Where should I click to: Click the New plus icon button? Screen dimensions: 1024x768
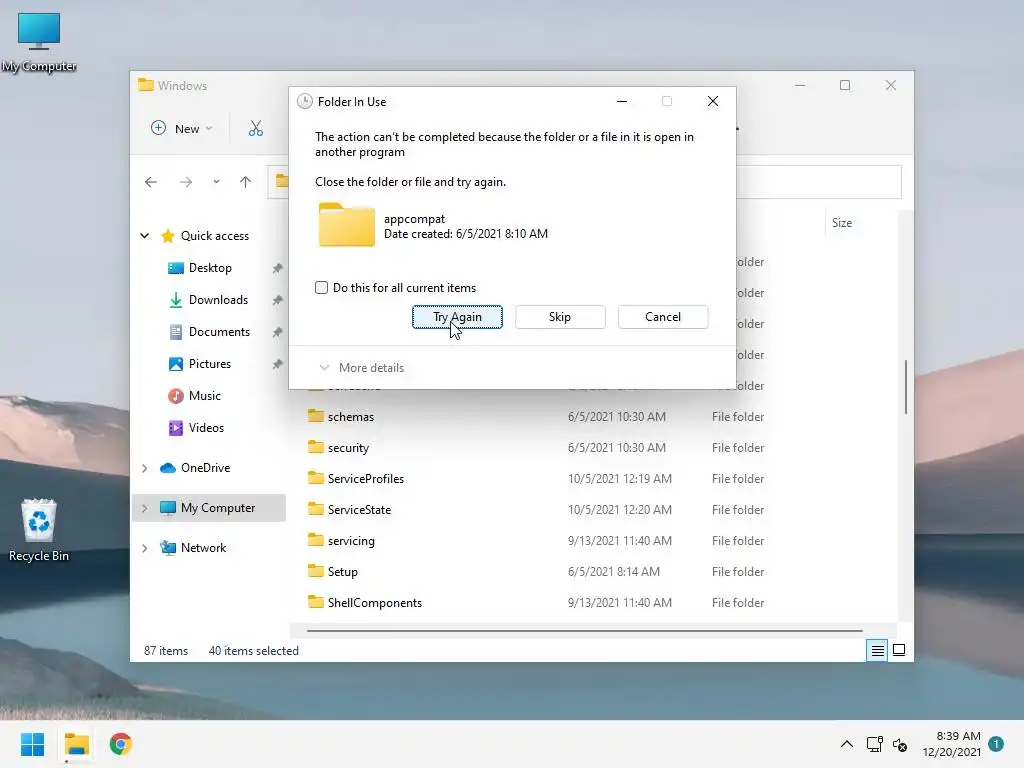point(159,128)
